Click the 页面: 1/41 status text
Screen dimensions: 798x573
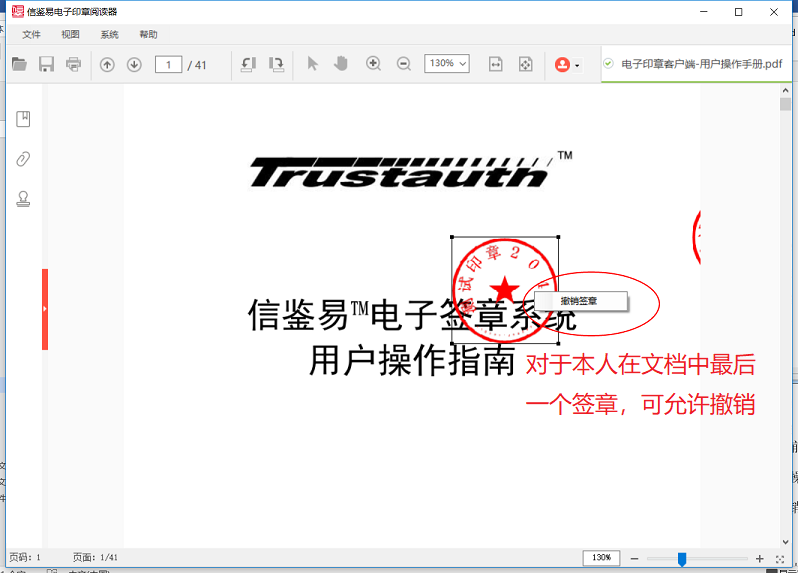pos(95,558)
